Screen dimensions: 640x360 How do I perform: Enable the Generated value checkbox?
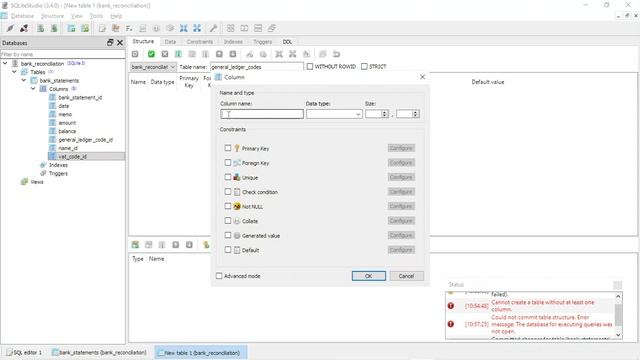click(x=228, y=235)
